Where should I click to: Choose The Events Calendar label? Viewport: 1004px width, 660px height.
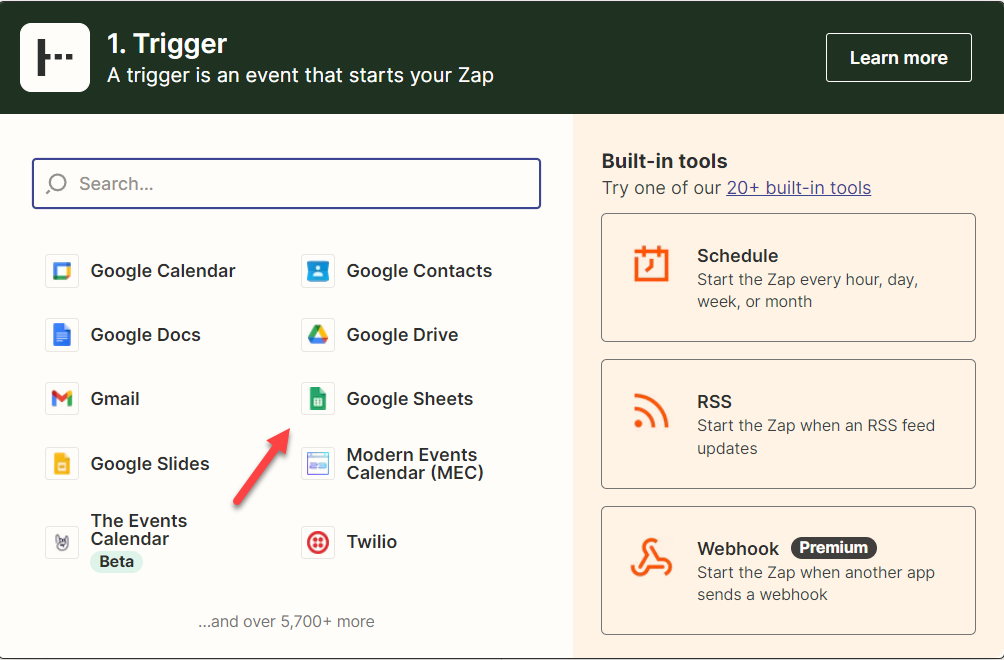tap(139, 529)
